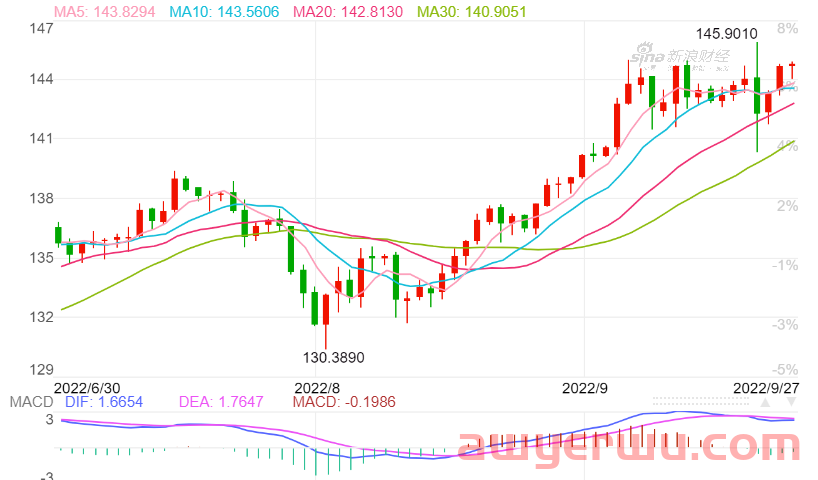Viewport: 818px width, 480px height.
Task: Click the 145.9010 high price annotation
Action: (x=727, y=34)
